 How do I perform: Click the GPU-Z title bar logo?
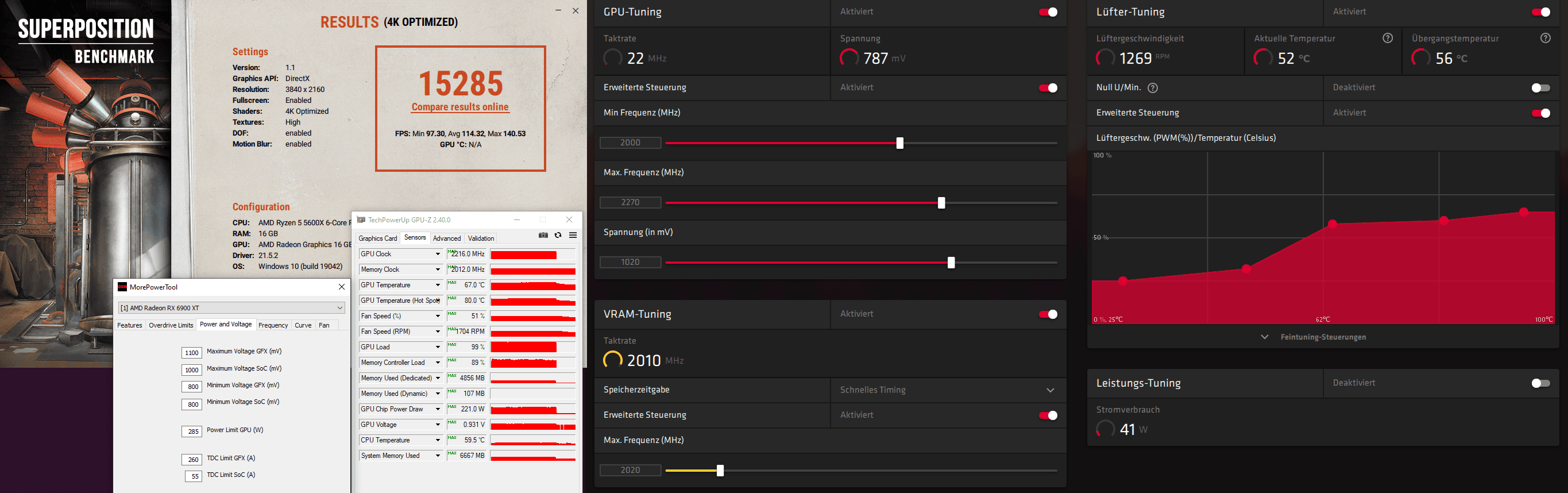pyautogui.click(x=361, y=219)
